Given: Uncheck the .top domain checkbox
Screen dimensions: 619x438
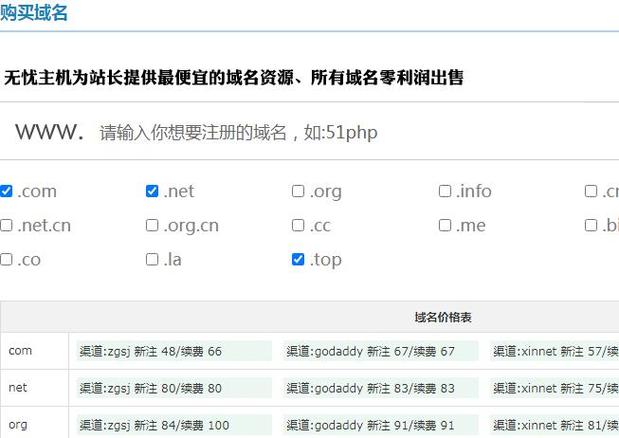Looking at the screenshot, I should [298, 260].
